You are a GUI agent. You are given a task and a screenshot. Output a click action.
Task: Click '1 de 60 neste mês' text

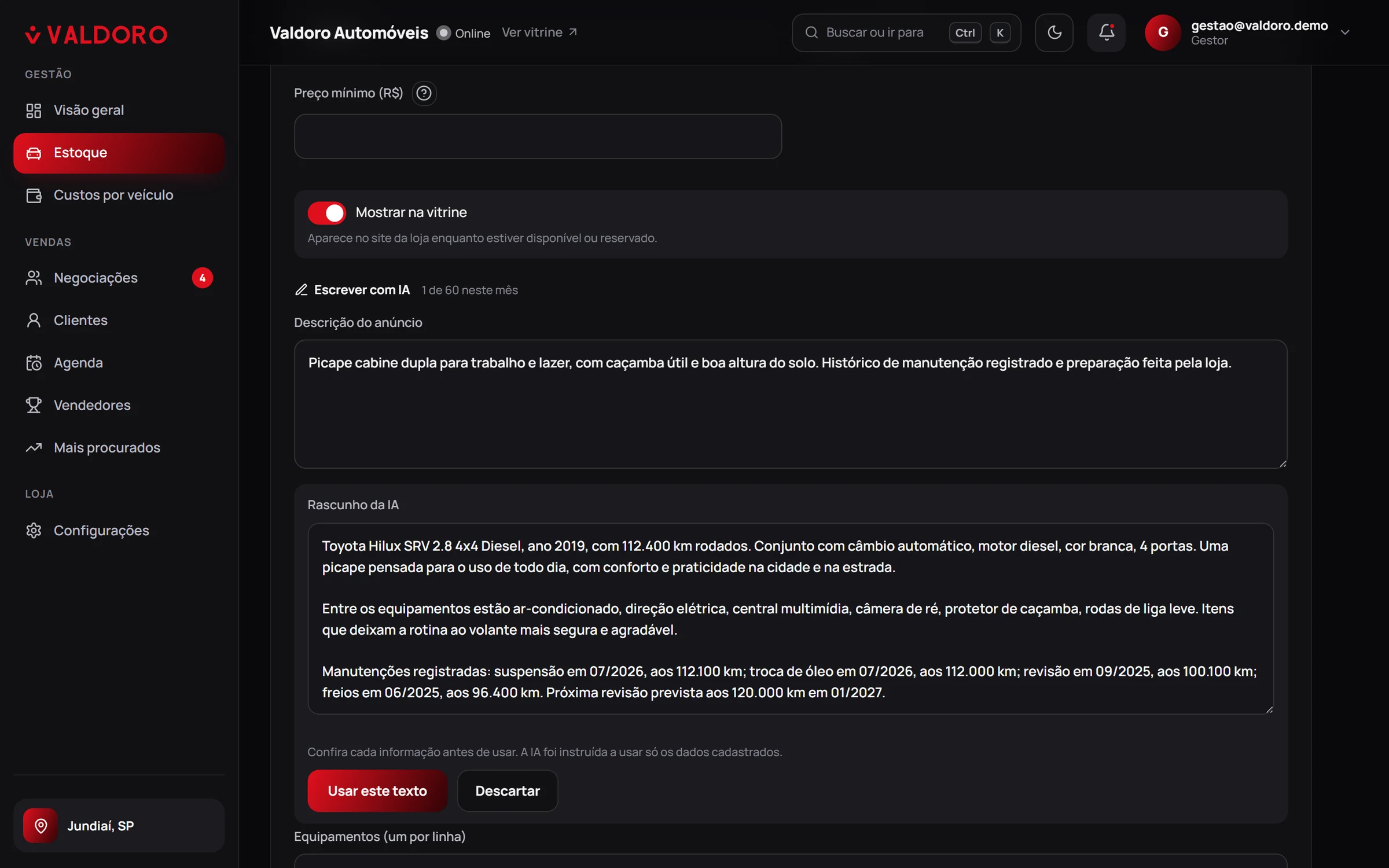tap(469, 290)
